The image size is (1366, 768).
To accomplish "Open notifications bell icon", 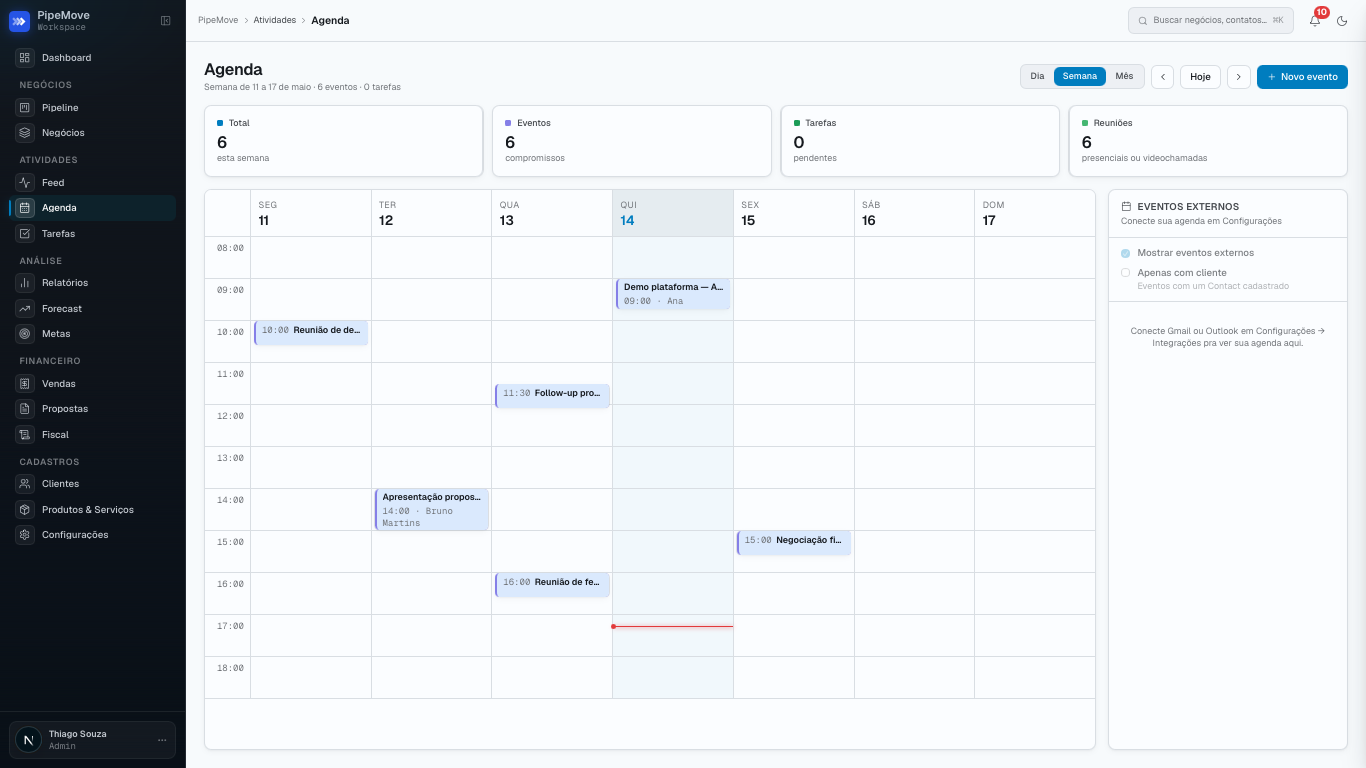I will tap(1315, 20).
